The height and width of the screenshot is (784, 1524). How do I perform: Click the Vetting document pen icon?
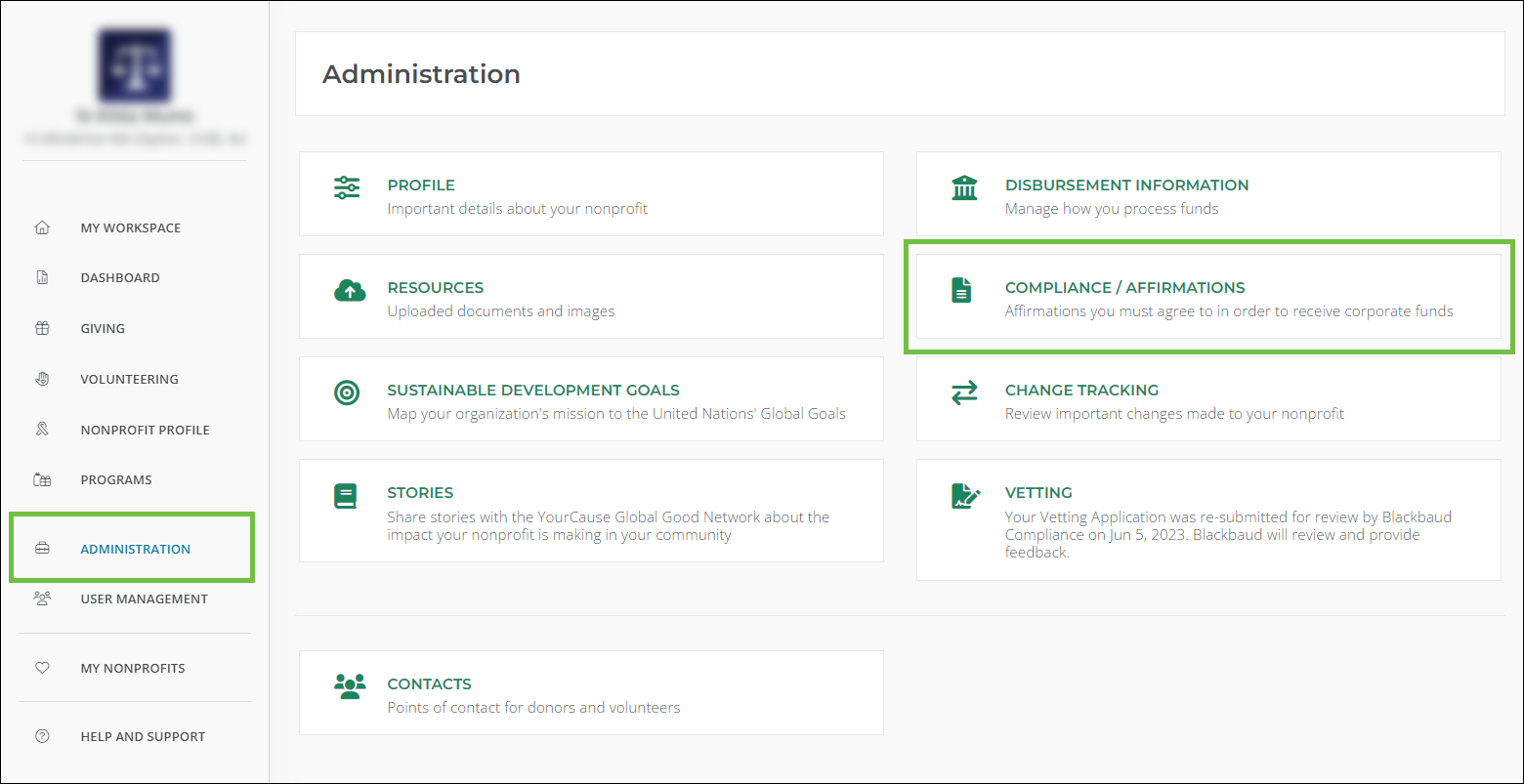click(965, 496)
